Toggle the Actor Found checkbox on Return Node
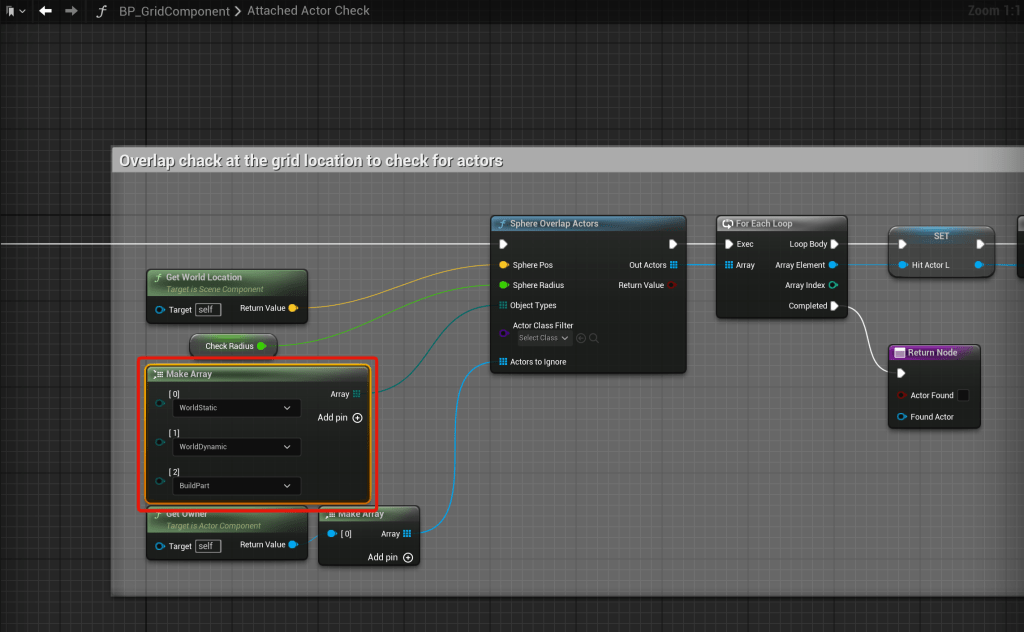This screenshot has height=632, width=1024. click(963, 395)
